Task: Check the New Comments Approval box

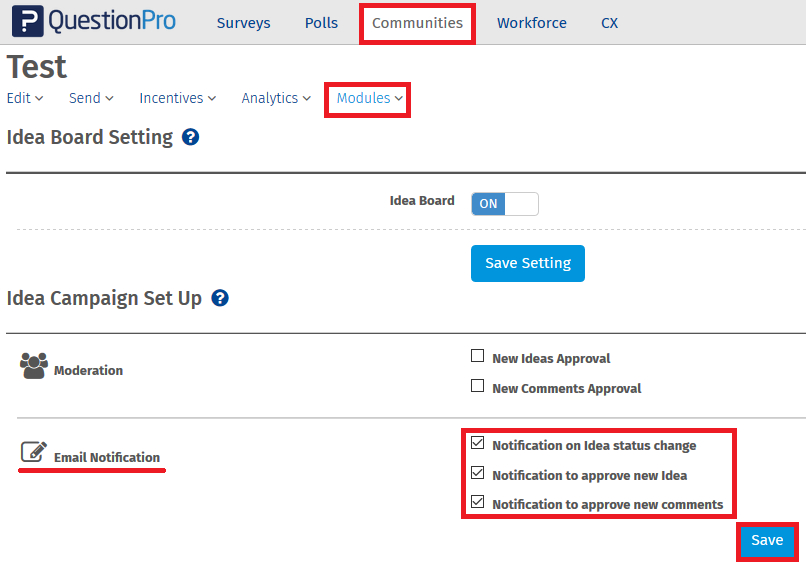Action: (478, 387)
